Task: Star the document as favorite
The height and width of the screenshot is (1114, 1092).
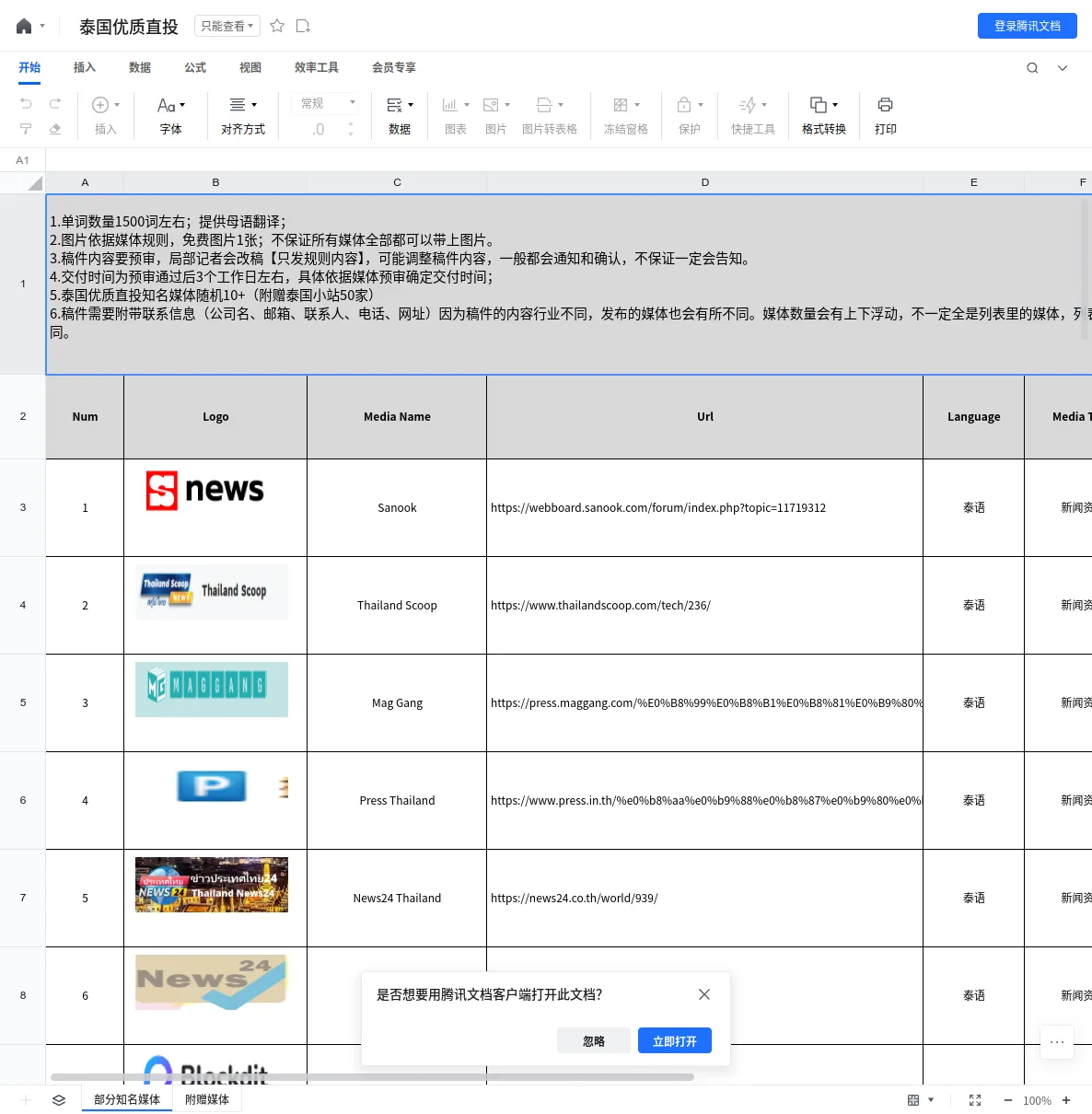Action: [x=277, y=26]
